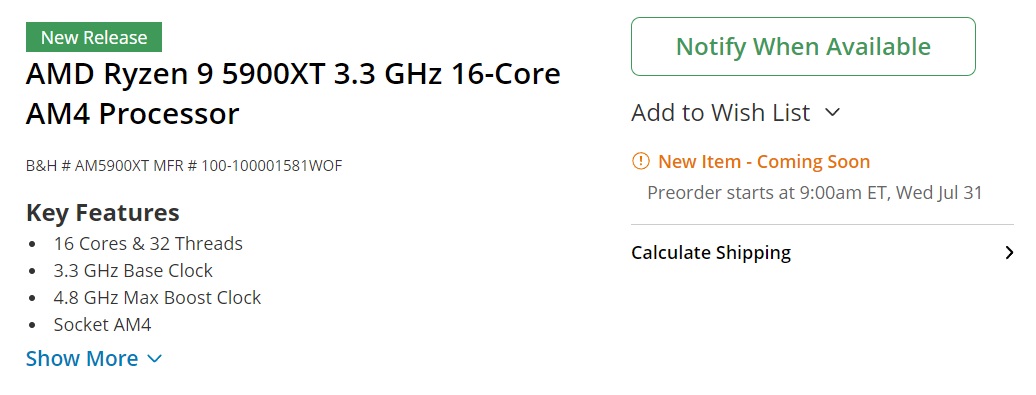Click the Key Features heading

102,213
